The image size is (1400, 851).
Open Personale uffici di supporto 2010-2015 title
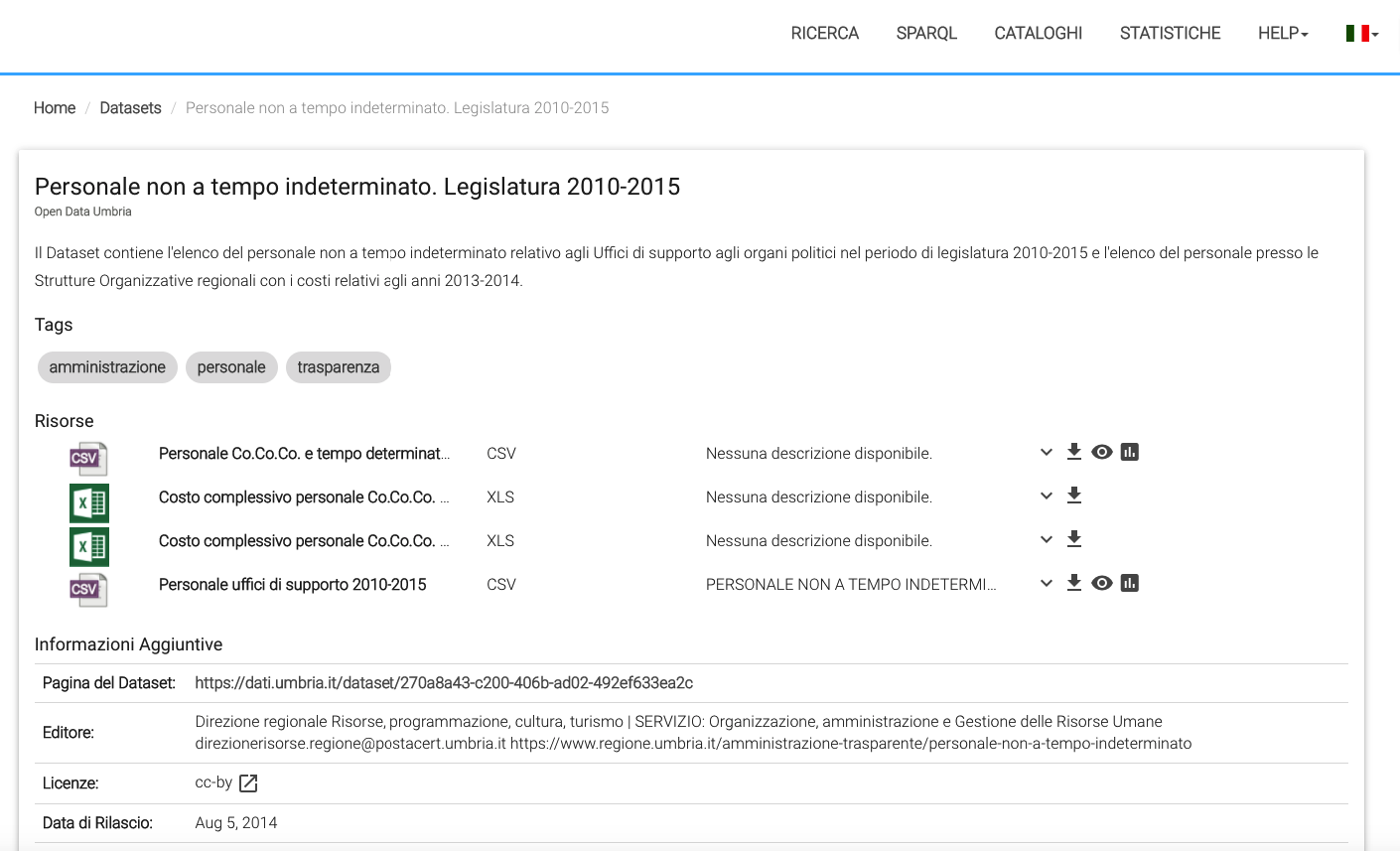tap(293, 585)
